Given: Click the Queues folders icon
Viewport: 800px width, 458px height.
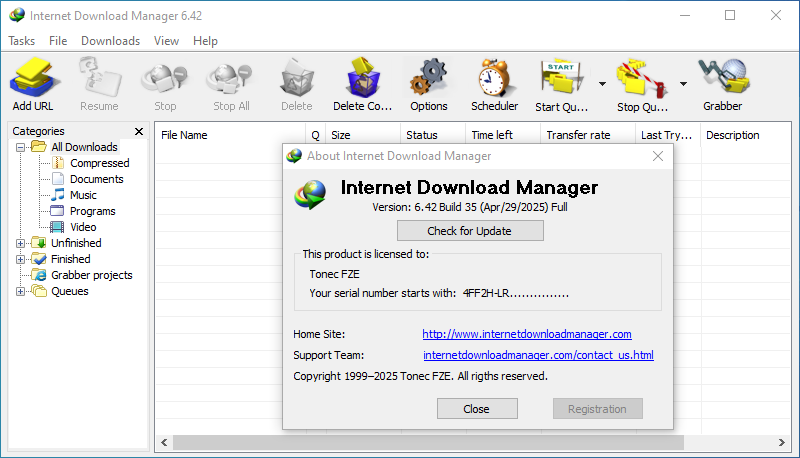Looking at the screenshot, I should pyautogui.click(x=39, y=291).
